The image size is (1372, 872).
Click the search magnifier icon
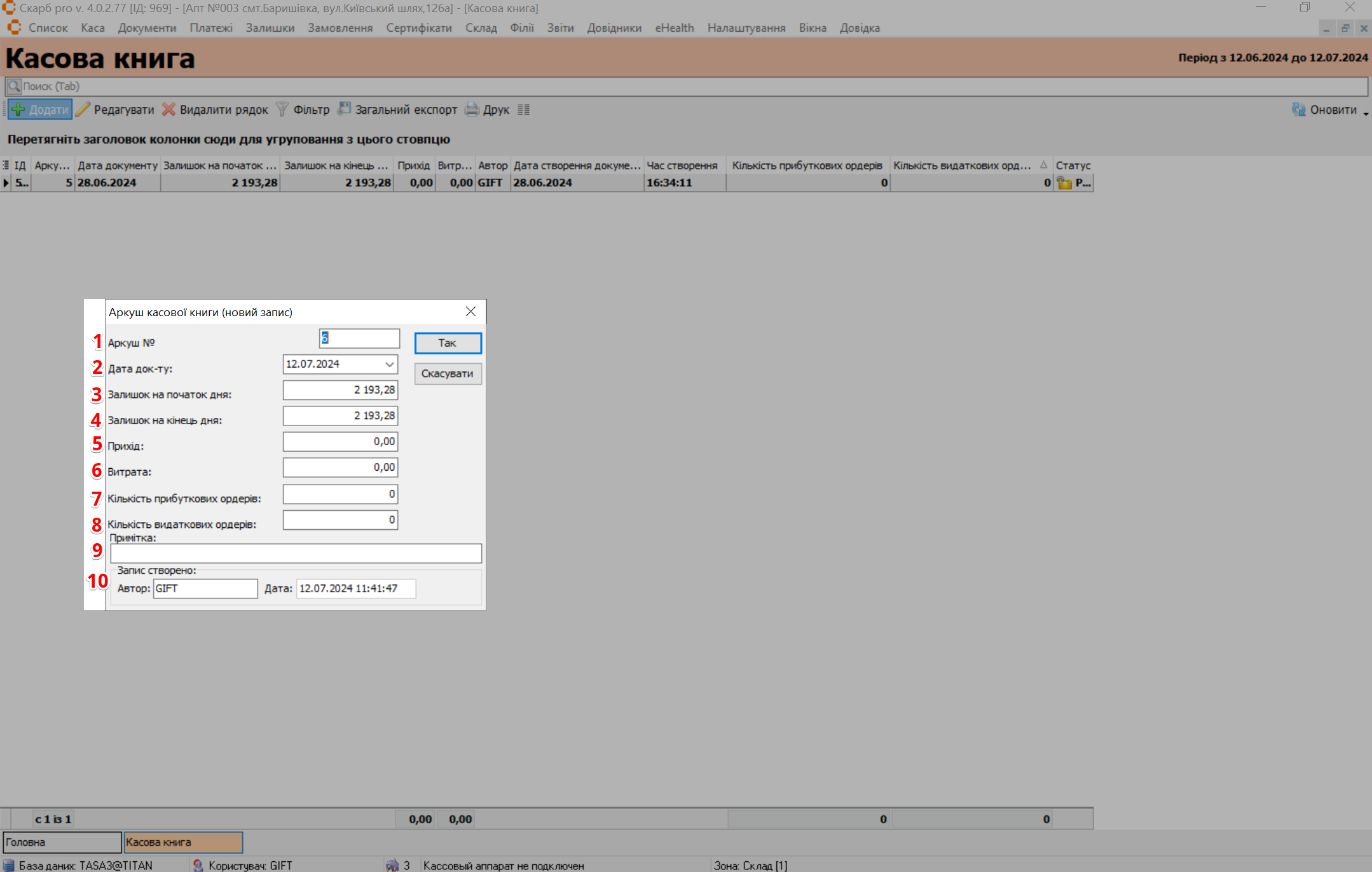click(x=14, y=86)
